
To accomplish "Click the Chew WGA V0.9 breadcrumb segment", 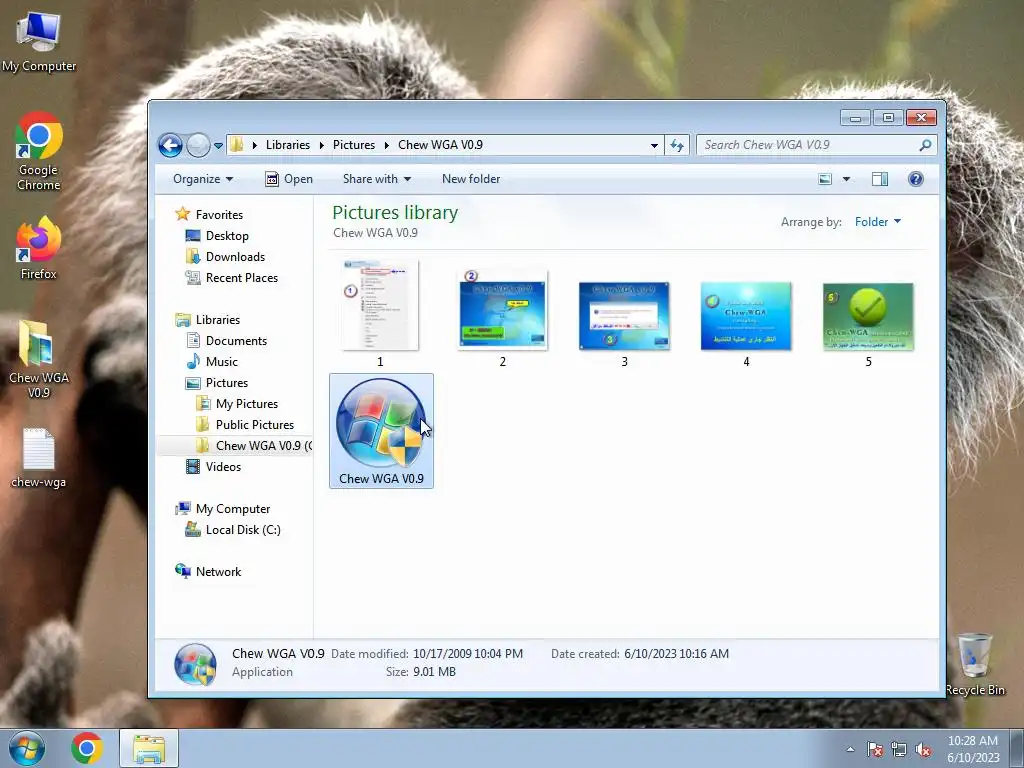I will (x=440, y=145).
